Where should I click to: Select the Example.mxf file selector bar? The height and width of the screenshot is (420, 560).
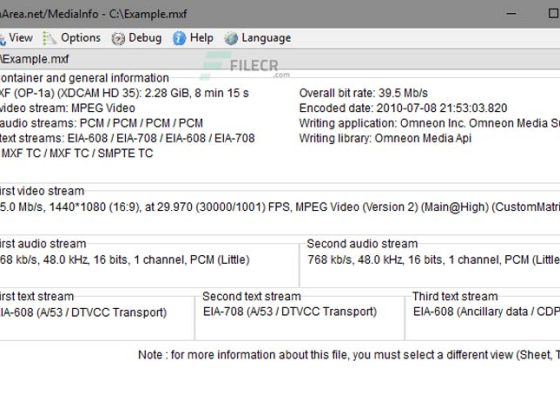[280, 59]
